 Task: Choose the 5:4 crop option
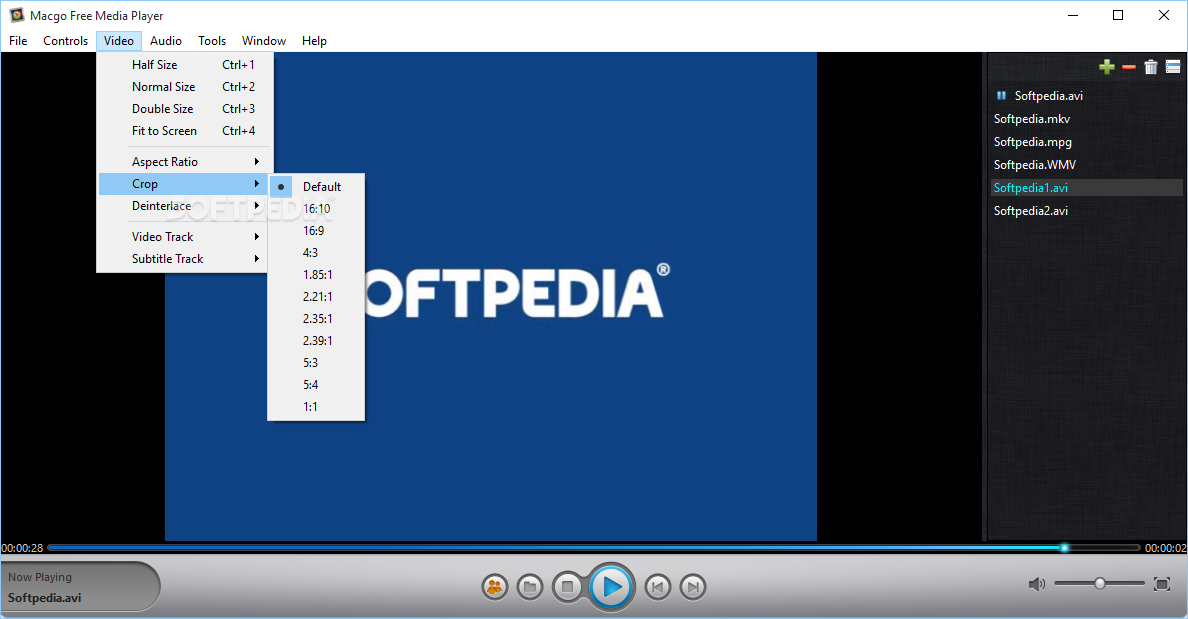click(317, 384)
